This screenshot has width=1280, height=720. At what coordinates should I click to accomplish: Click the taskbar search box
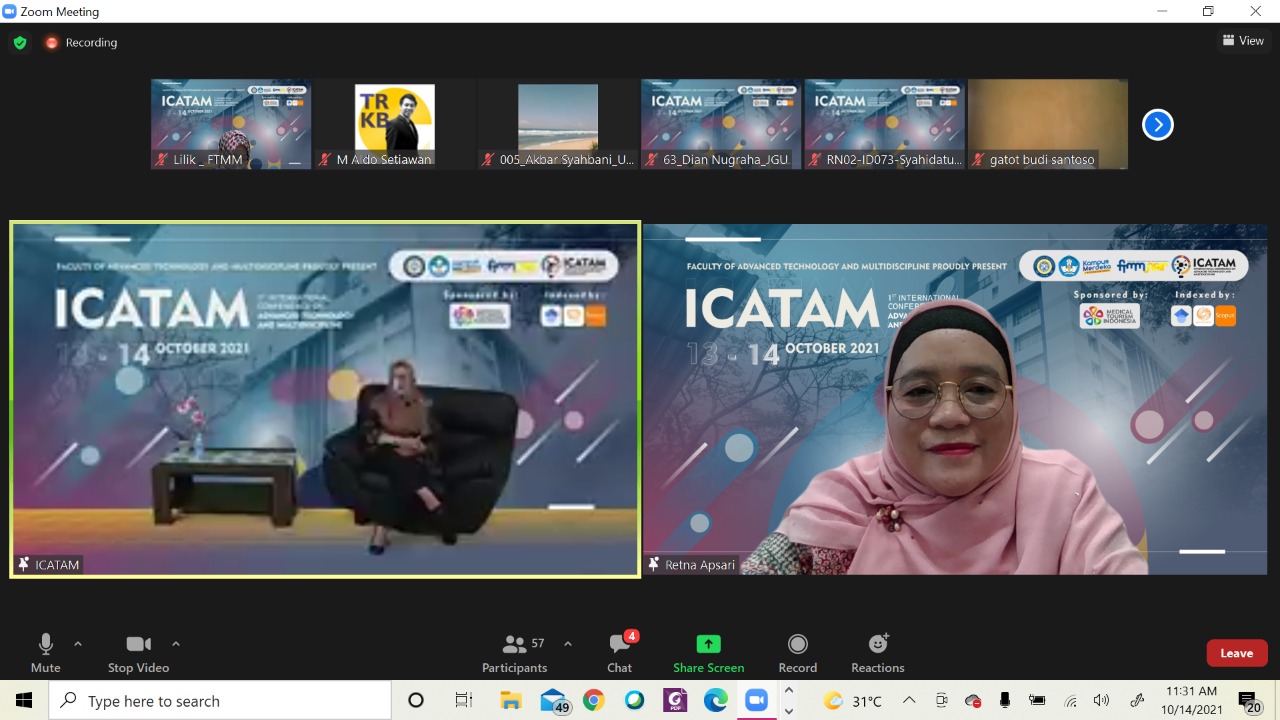tap(220, 701)
